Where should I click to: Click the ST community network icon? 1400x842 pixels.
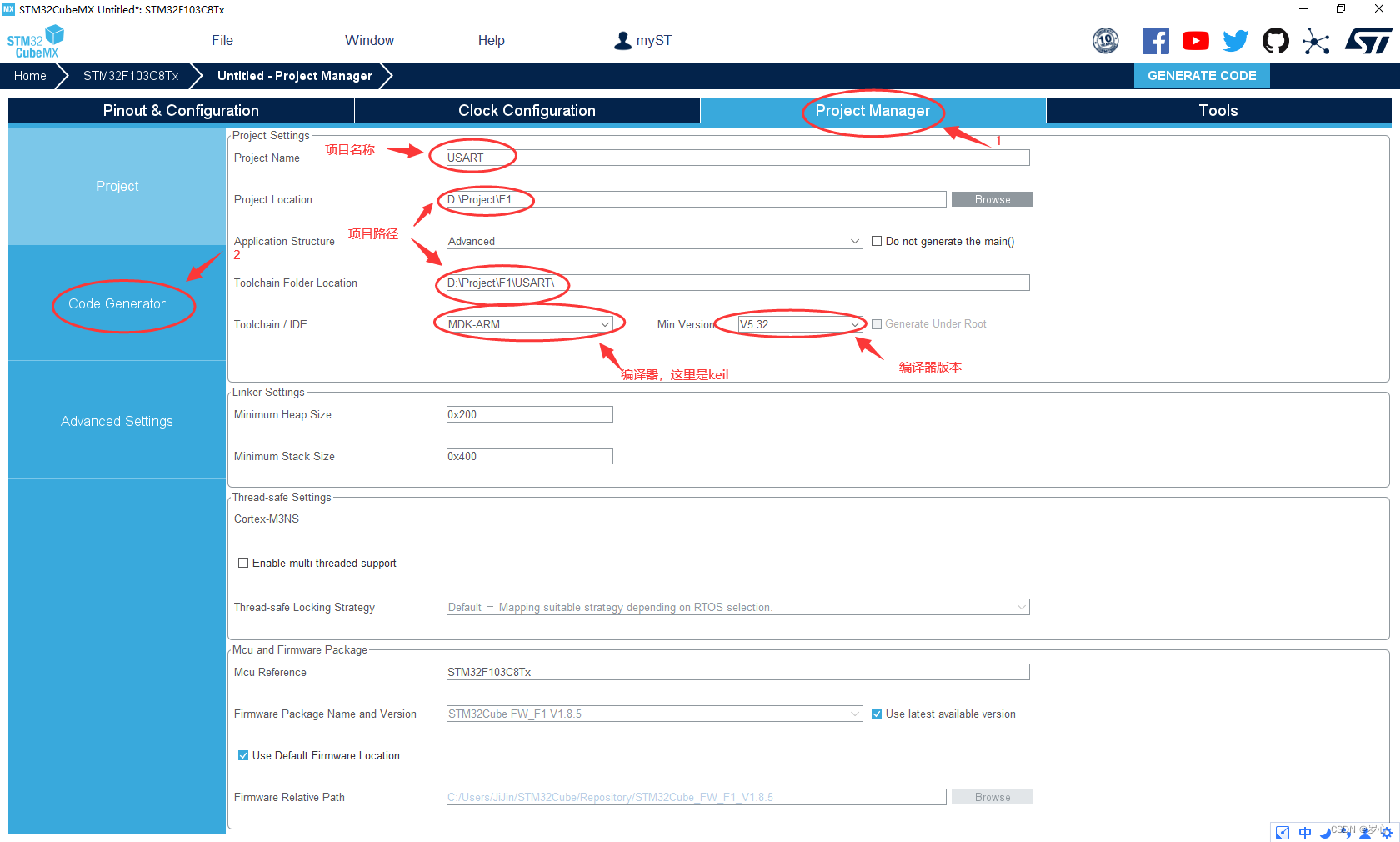pyautogui.click(x=1316, y=41)
